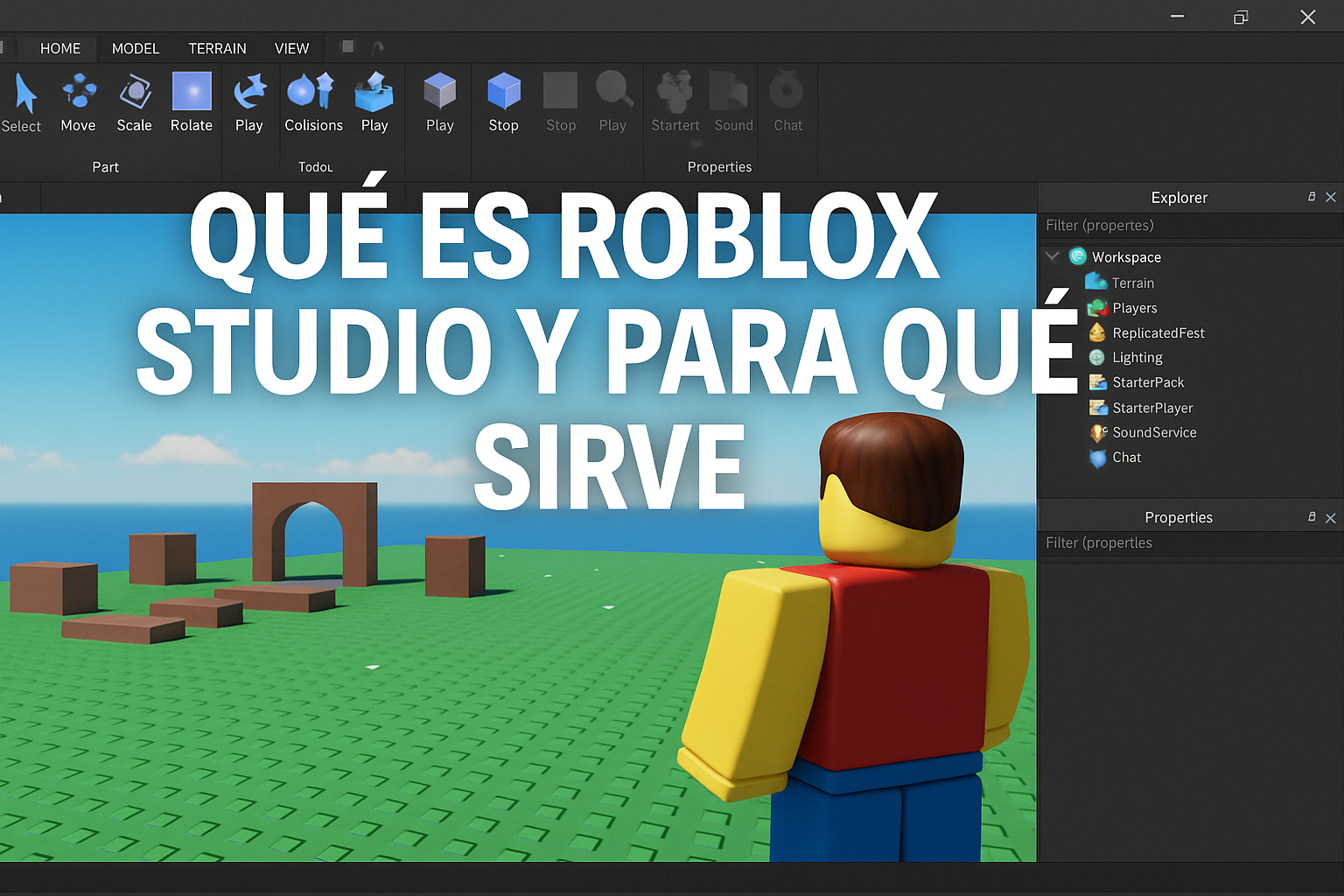Screen dimensions: 1344x896
Task: Focus the Properties filter input
Action: pyautogui.click(x=1190, y=543)
